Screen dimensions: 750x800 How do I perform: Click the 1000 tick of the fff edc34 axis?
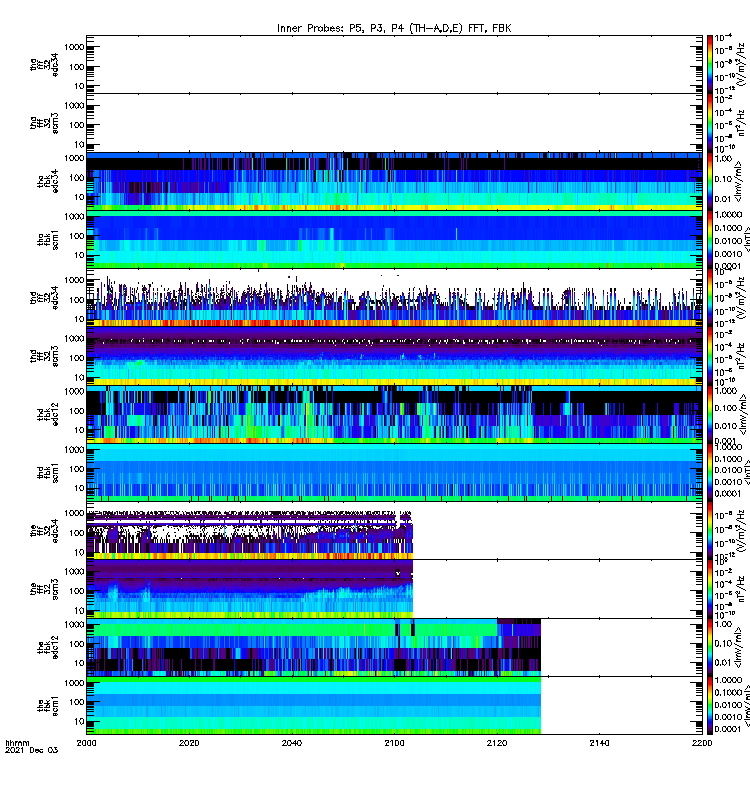74,513
